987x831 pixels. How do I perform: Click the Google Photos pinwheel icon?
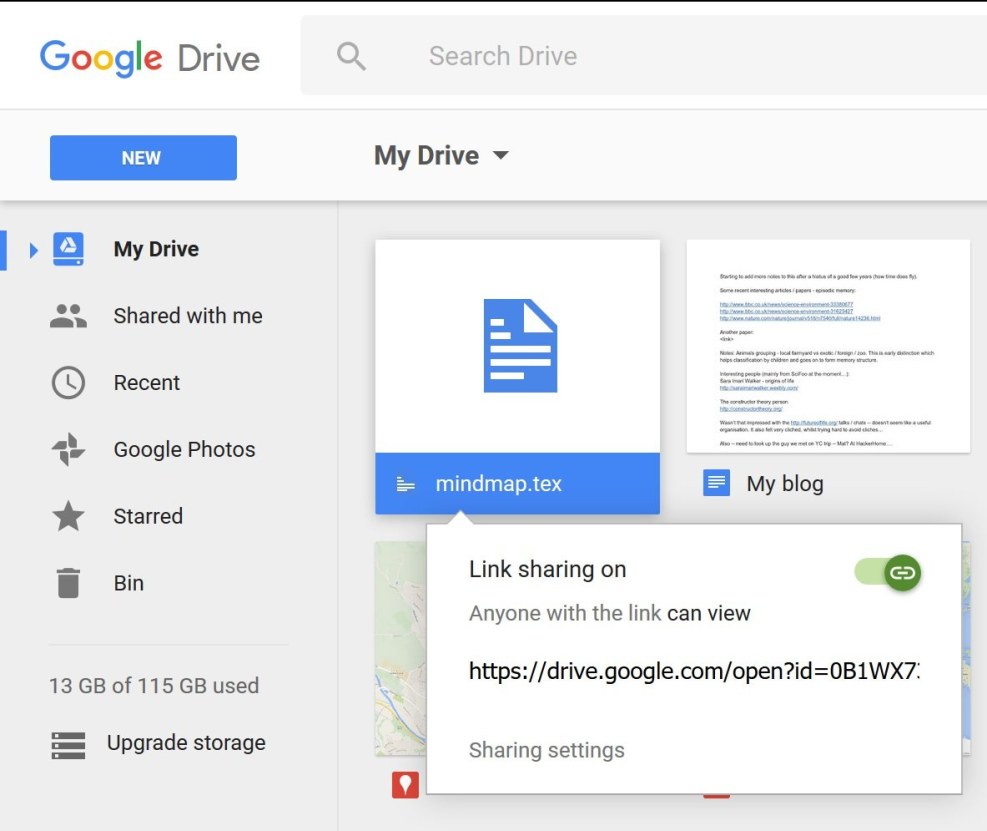(x=68, y=449)
